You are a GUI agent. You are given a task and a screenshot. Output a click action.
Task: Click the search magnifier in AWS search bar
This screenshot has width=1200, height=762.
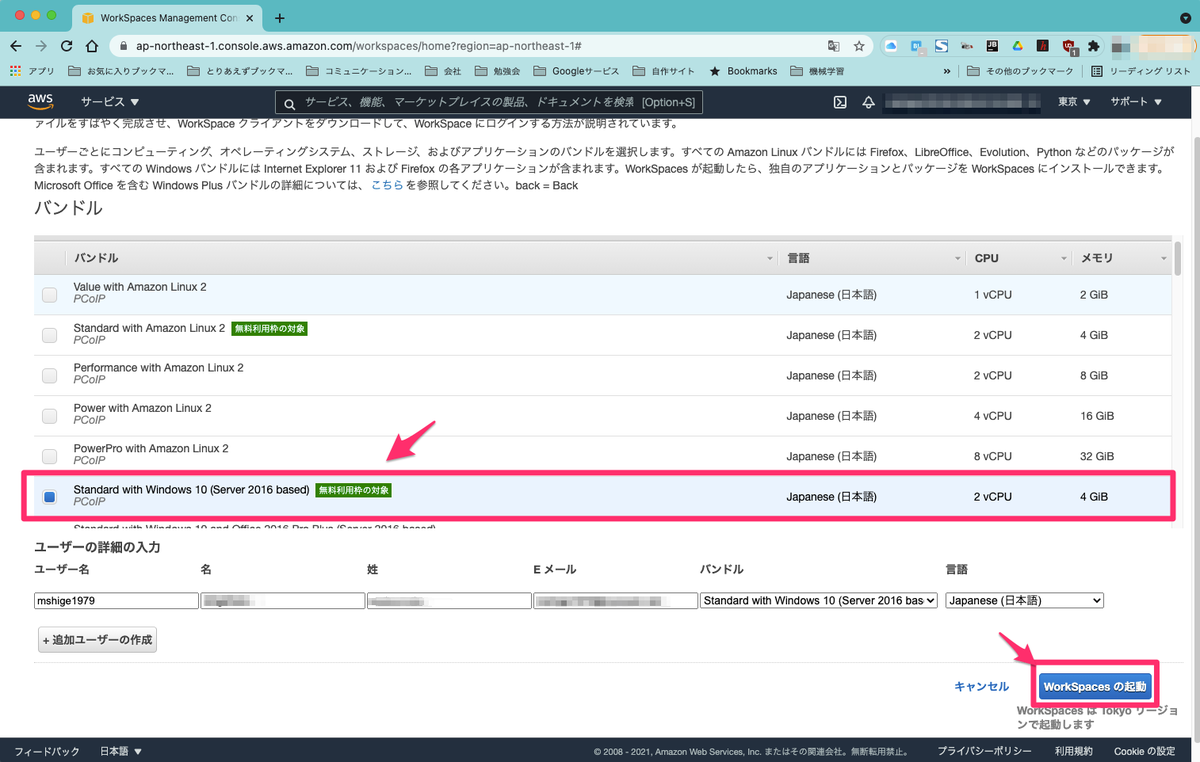(x=290, y=103)
